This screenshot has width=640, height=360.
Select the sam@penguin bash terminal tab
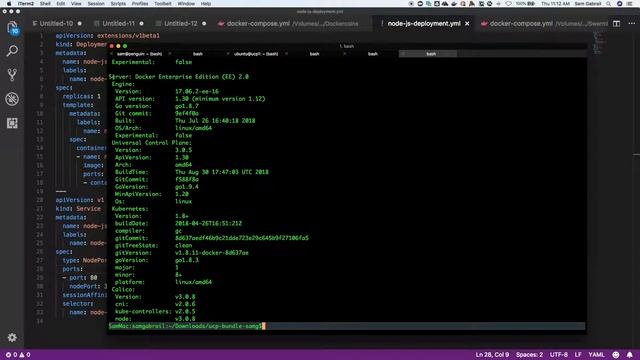(140, 54)
